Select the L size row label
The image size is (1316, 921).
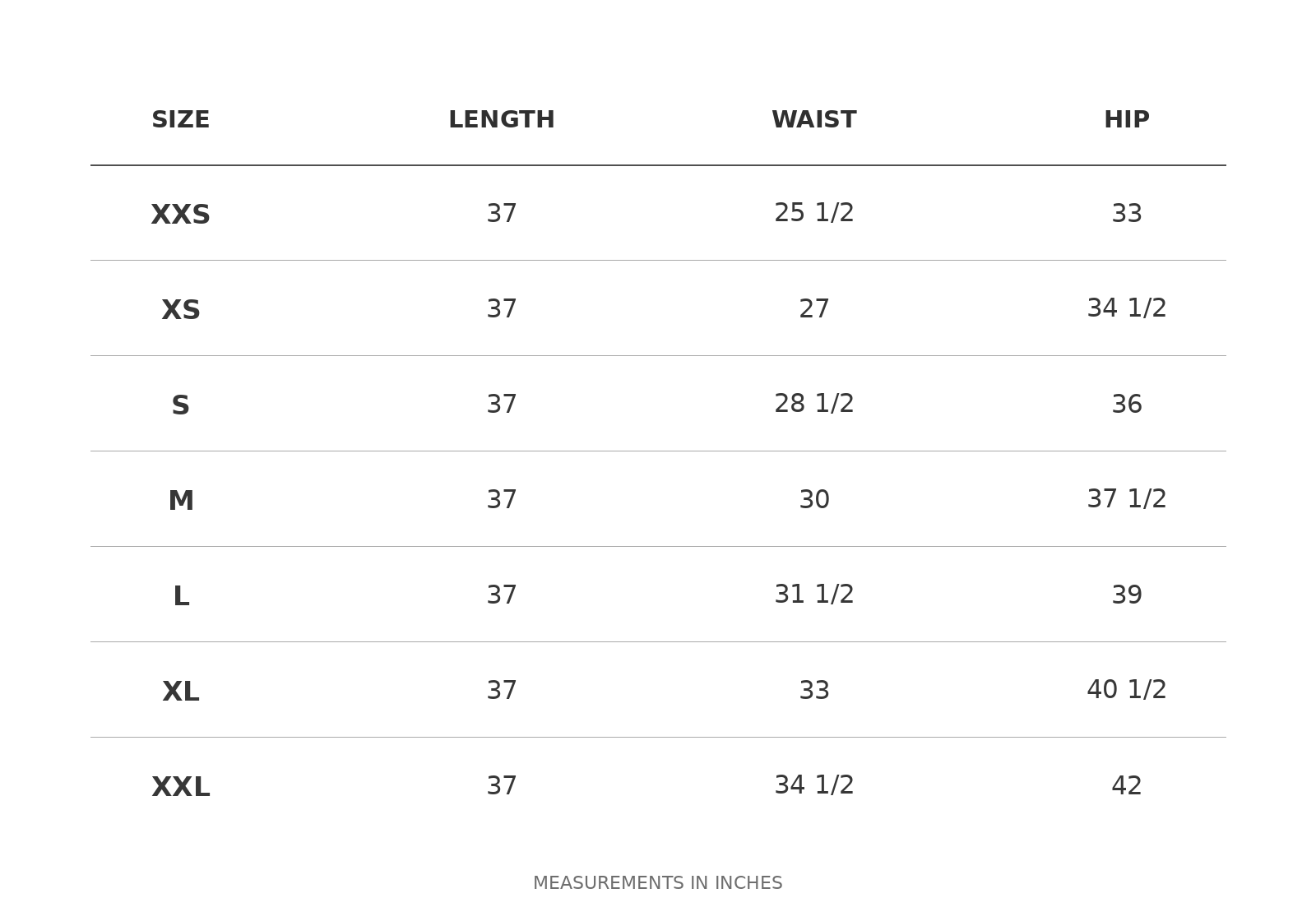point(181,597)
